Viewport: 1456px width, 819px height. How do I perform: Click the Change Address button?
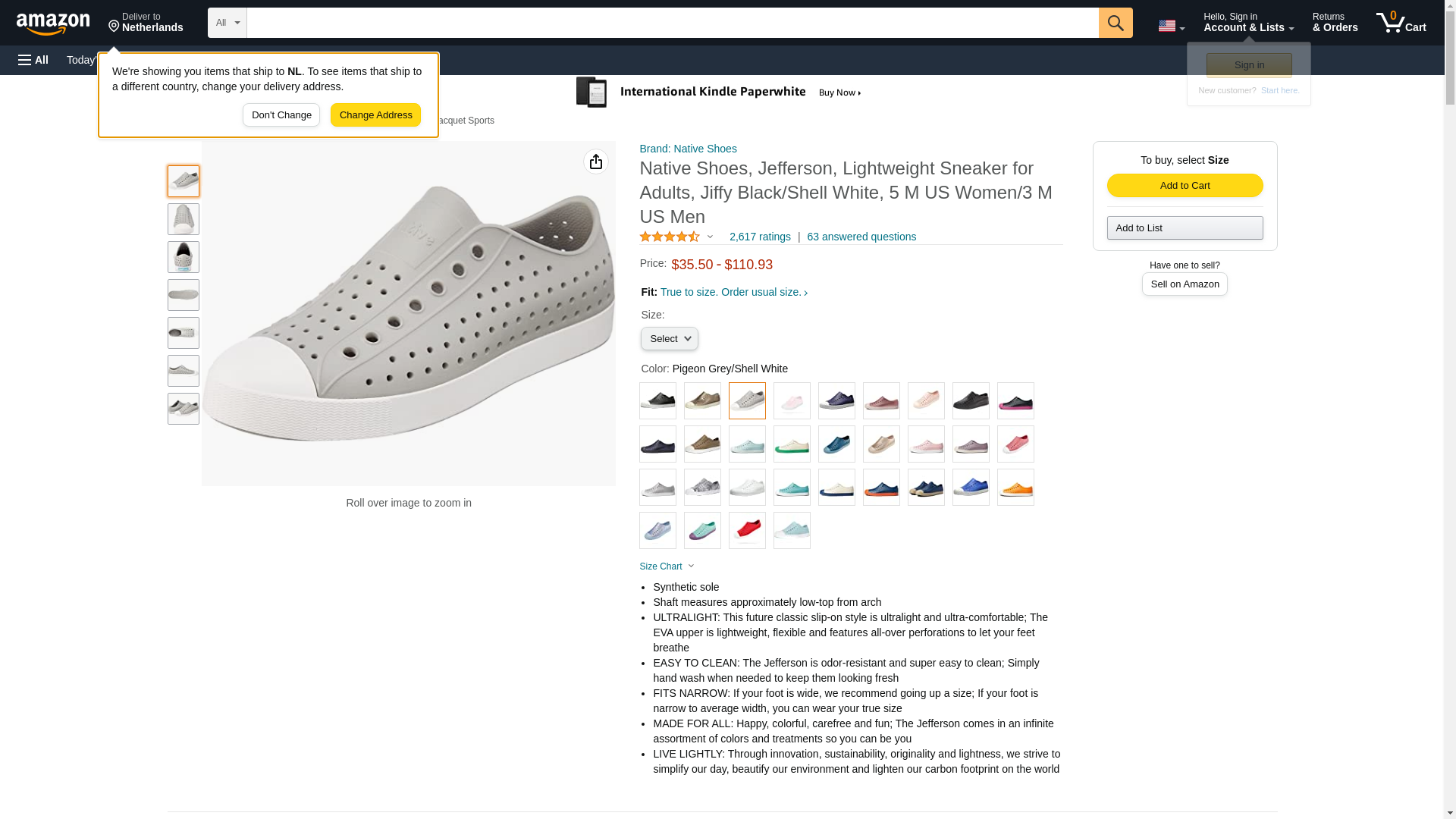coord(375,115)
